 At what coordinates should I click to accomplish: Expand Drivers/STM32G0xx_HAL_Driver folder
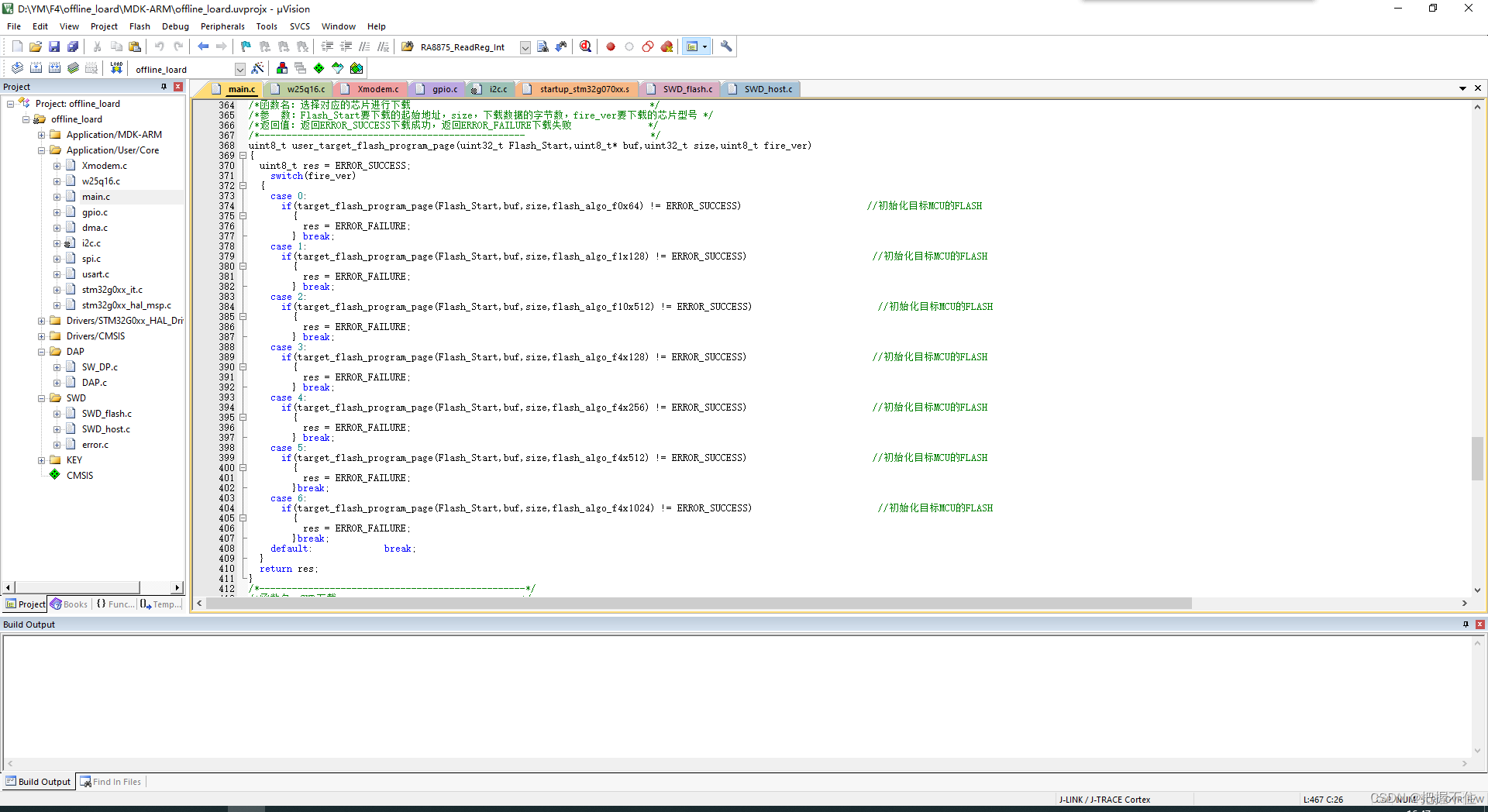click(x=41, y=321)
